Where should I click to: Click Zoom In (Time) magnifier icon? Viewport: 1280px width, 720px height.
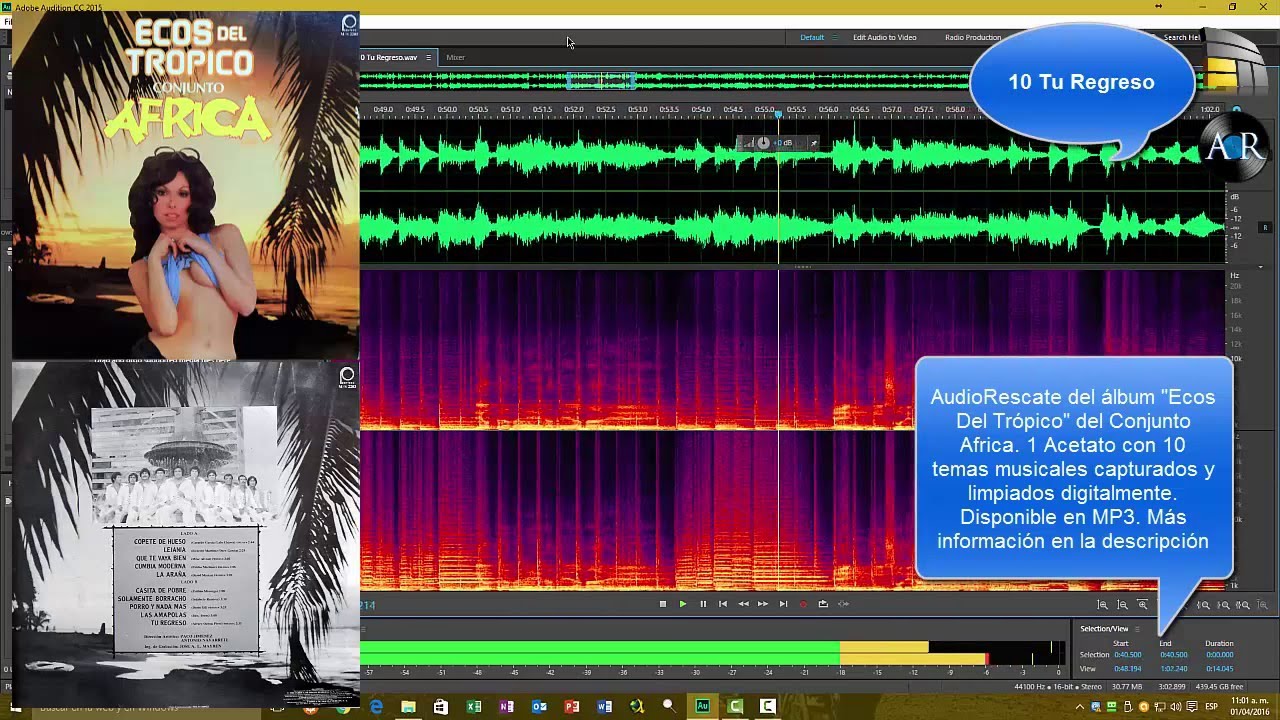tap(1143, 605)
